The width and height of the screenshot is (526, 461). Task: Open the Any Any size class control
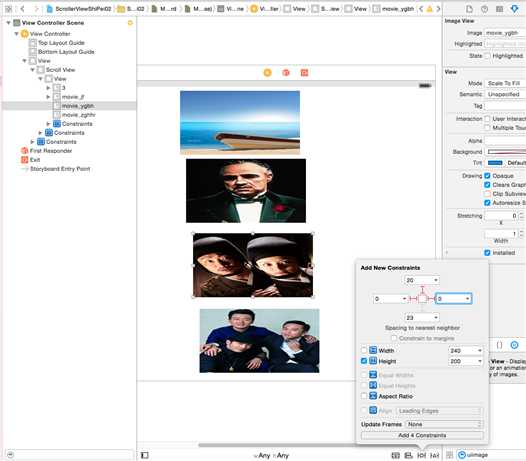point(271,455)
